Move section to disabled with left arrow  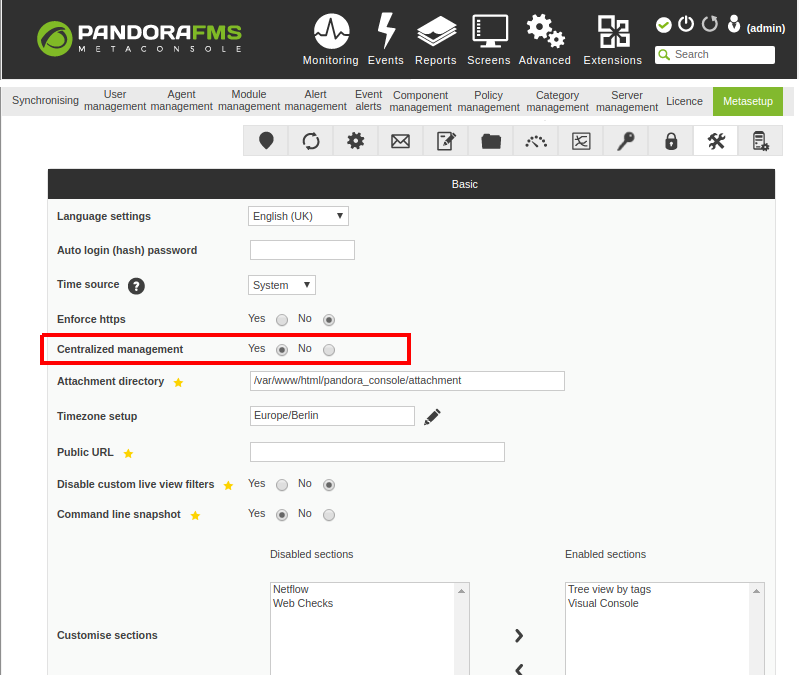point(518,668)
